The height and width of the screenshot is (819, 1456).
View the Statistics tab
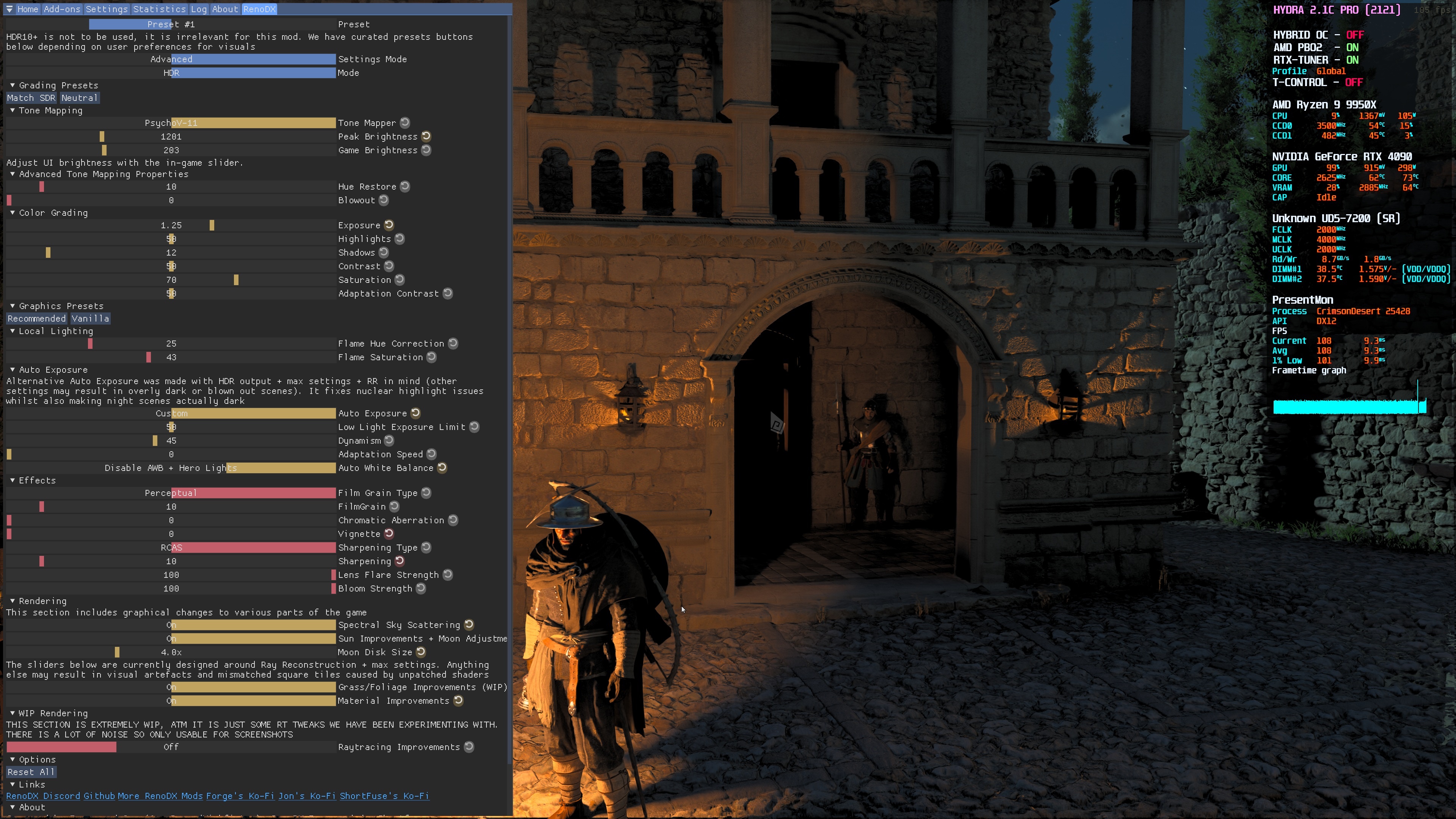pyautogui.click(x=159, y=9)
